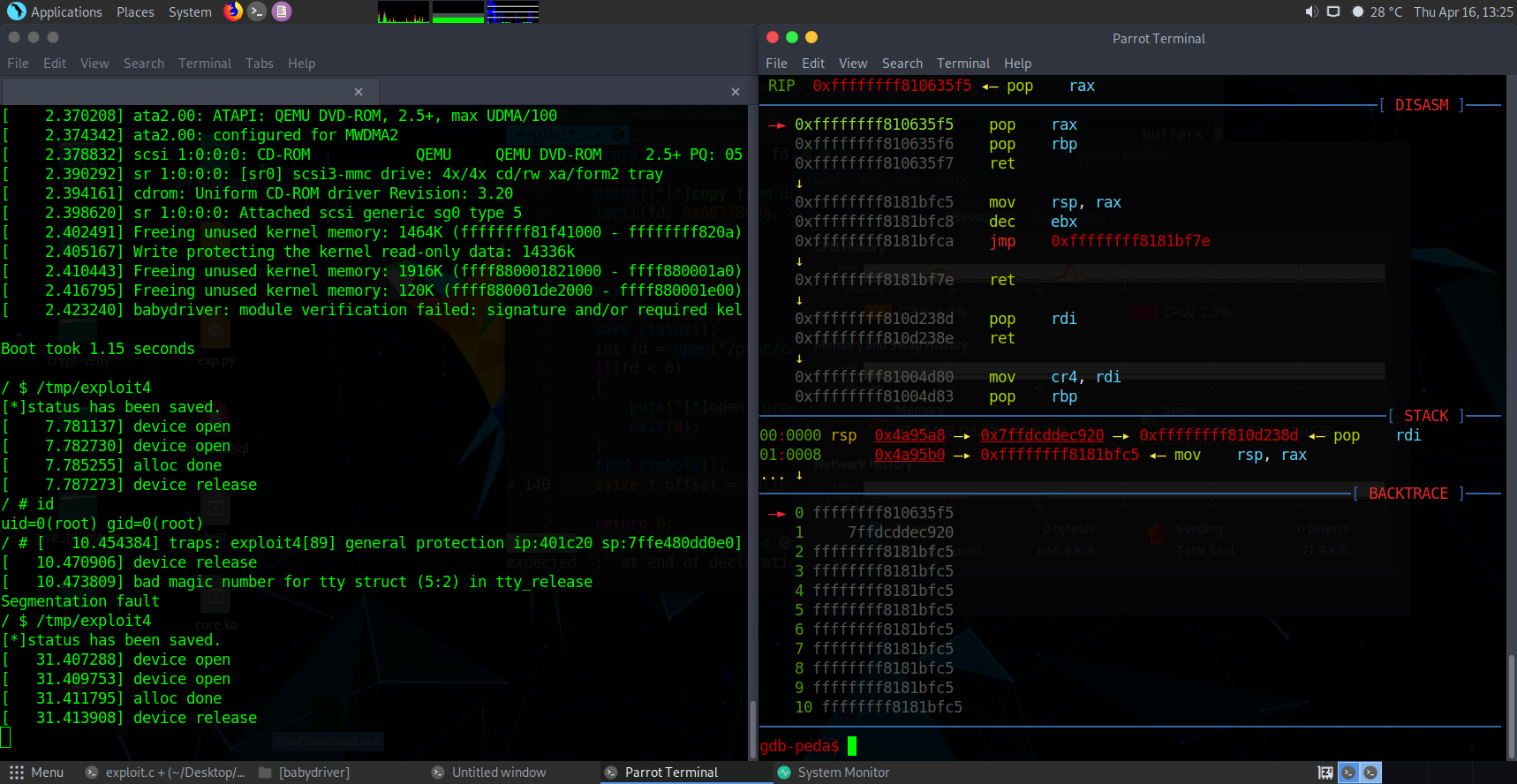Image resolution: width=1517 pixels, height=784 pixels.
Task: Click the volume speaker icon
Action: point(1311,11)
